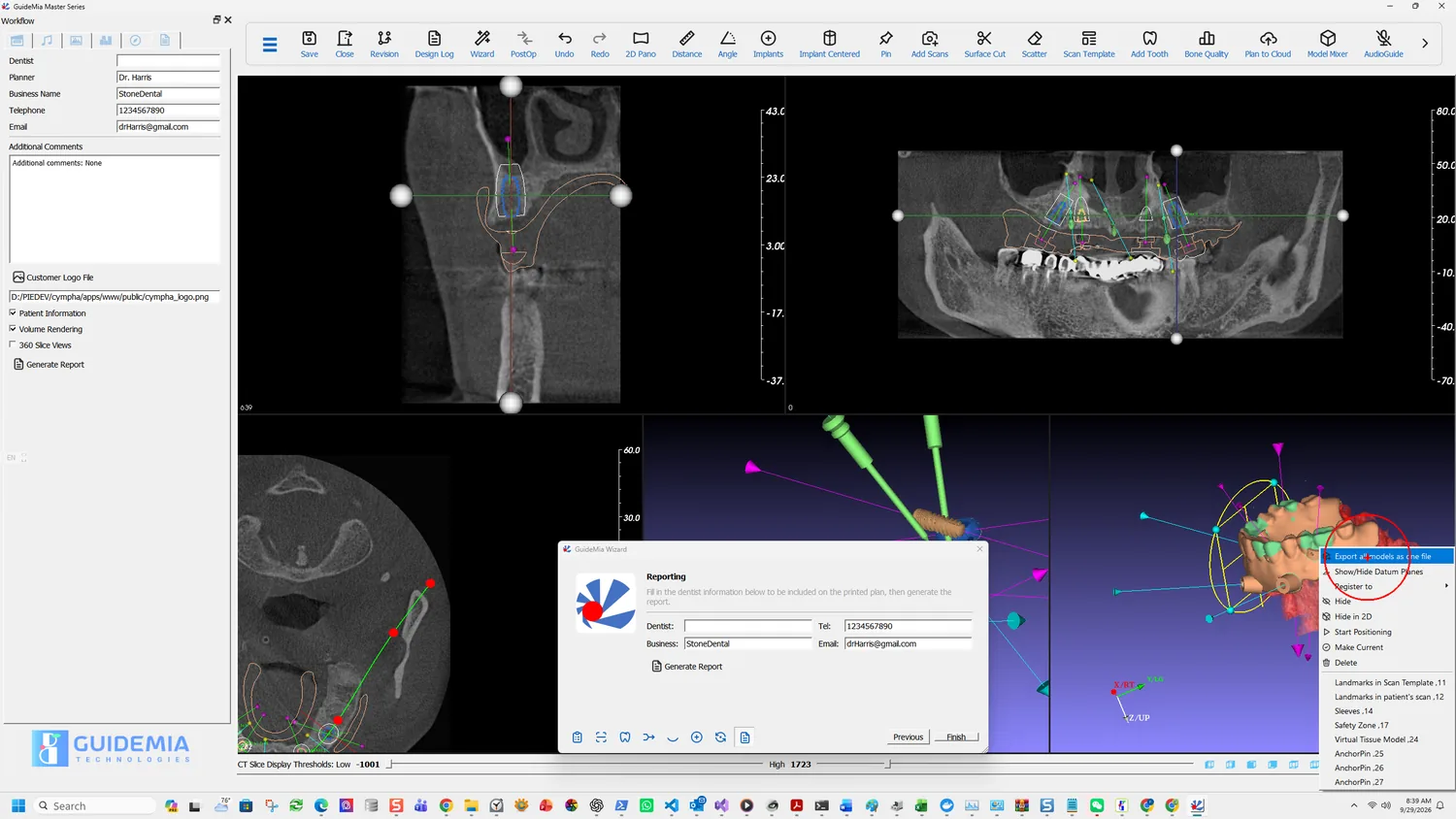
Task: Open the compass tab in Workflow panel
Action: pyautogui.click(x=136, y=41)
